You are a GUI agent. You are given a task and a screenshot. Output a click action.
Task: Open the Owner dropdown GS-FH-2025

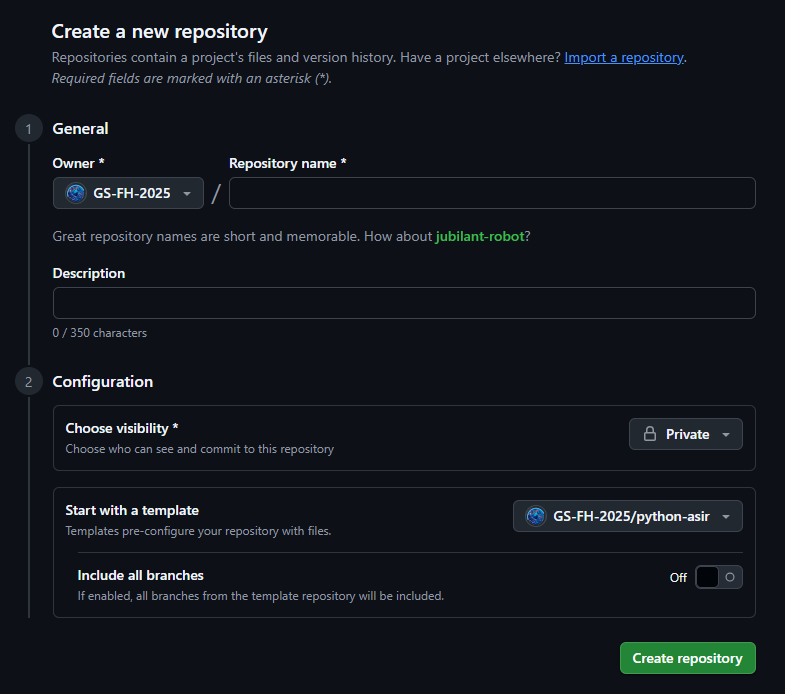click(128, 193)
